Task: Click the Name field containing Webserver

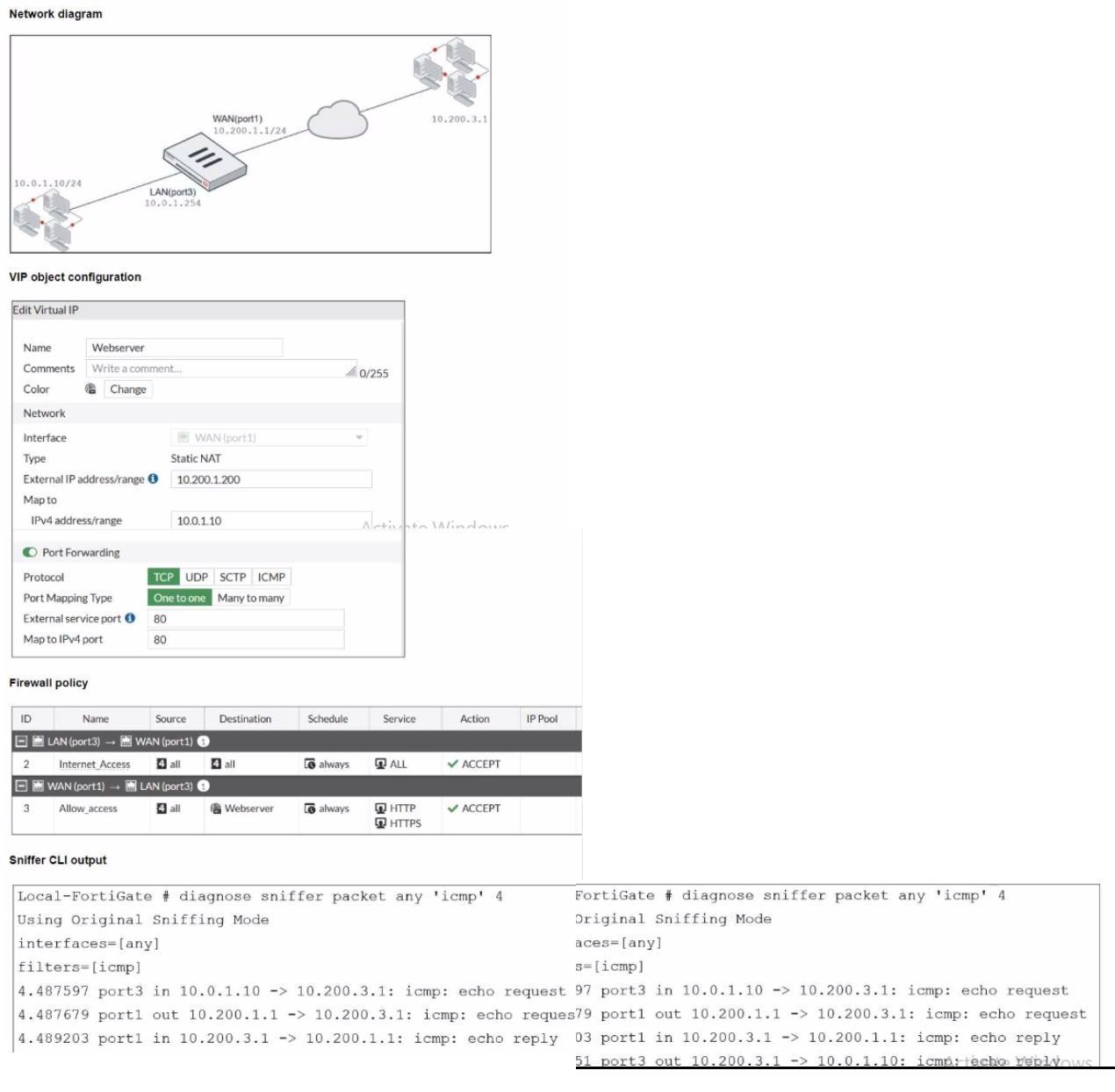Action: point(184,348)
